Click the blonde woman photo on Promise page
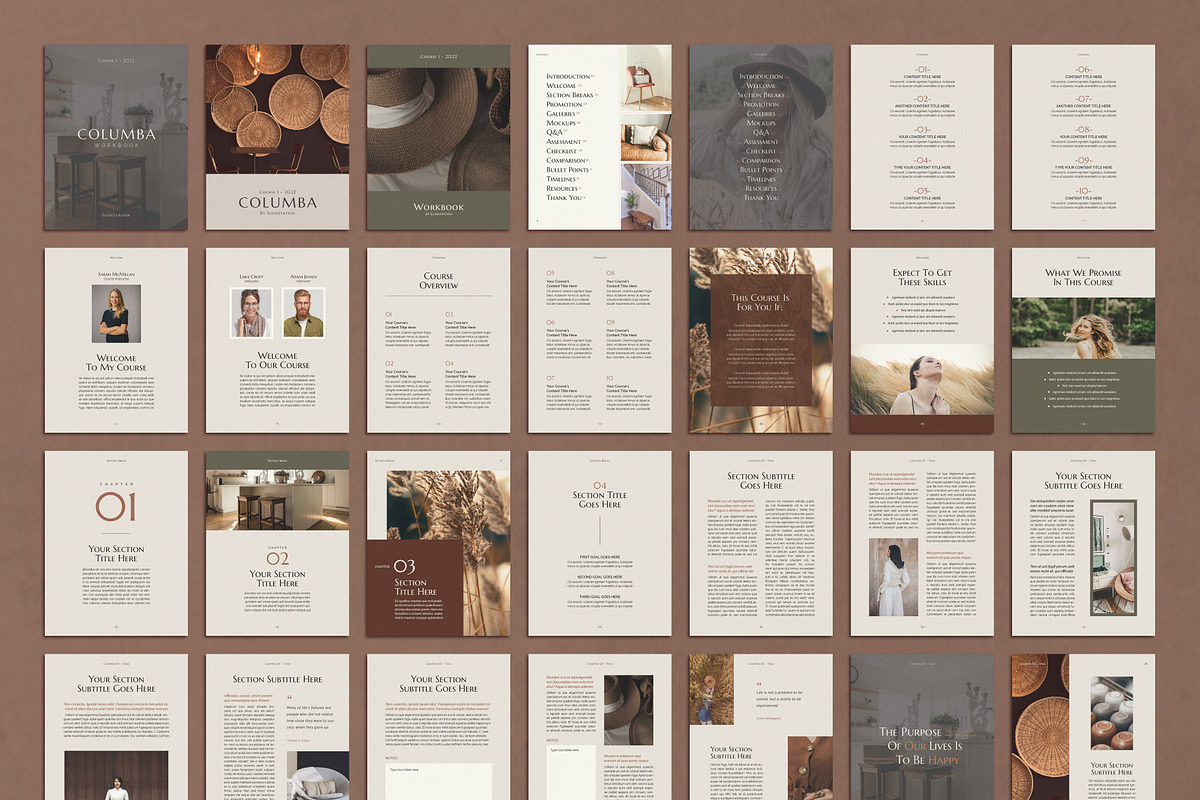The image size is (1200, 800). (x=1083, y=329)
